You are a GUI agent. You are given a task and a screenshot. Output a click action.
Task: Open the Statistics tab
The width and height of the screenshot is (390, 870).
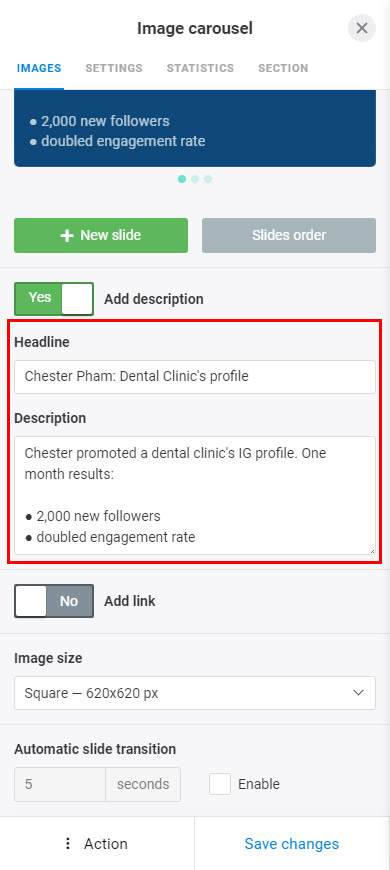(x=200, y=68)
